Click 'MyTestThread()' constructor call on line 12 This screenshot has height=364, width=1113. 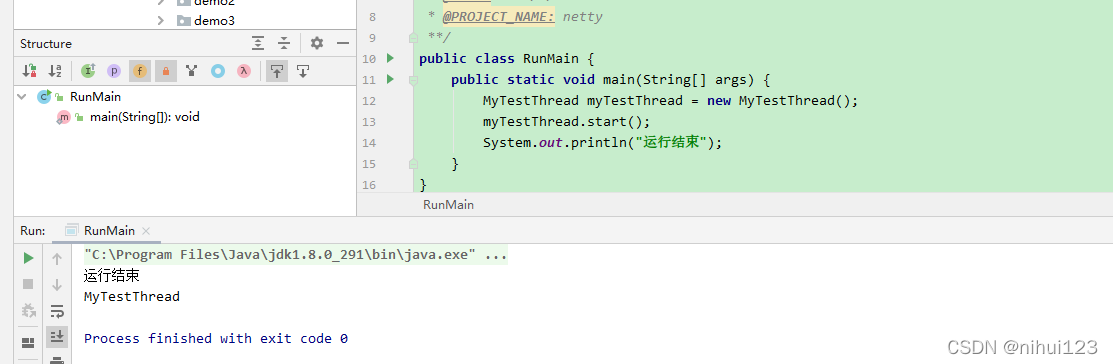pos(794,101)
